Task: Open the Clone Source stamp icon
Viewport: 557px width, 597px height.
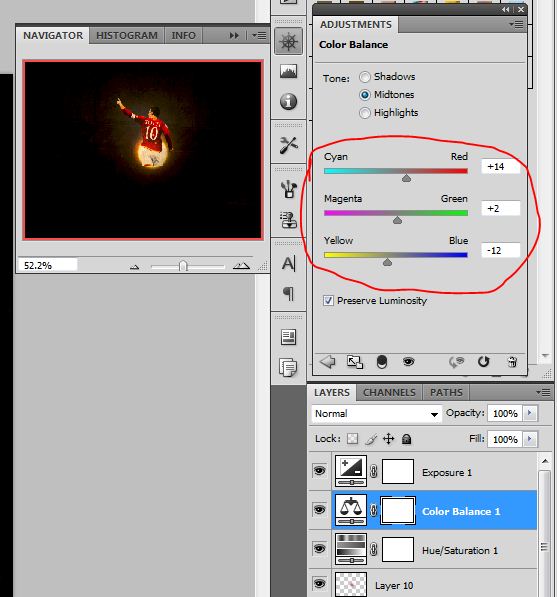Action: 288,220
